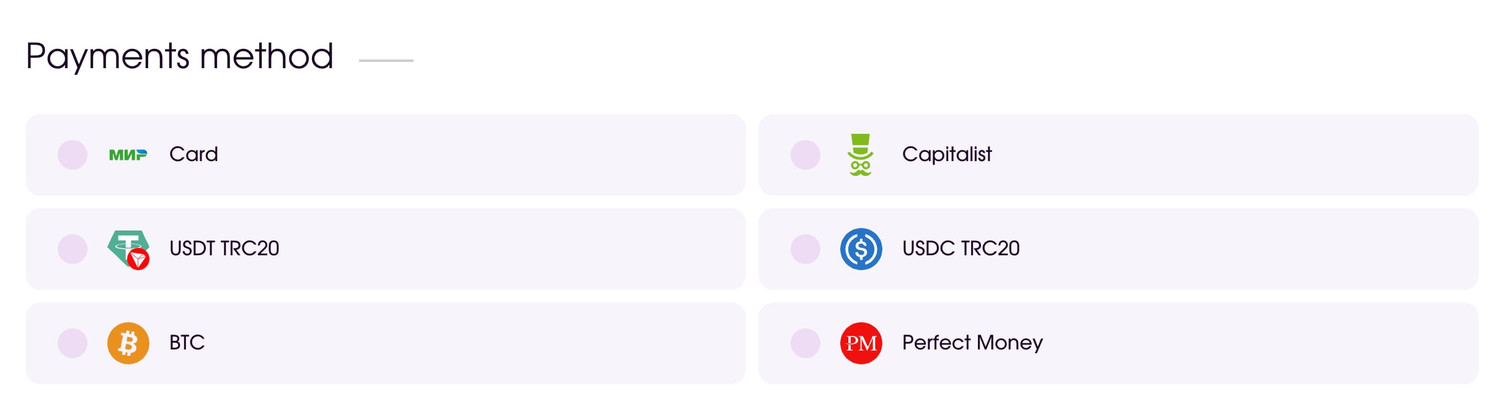Click the Capitalist top-hat mustache icon

pyautogui.click(x=860, y=155)
